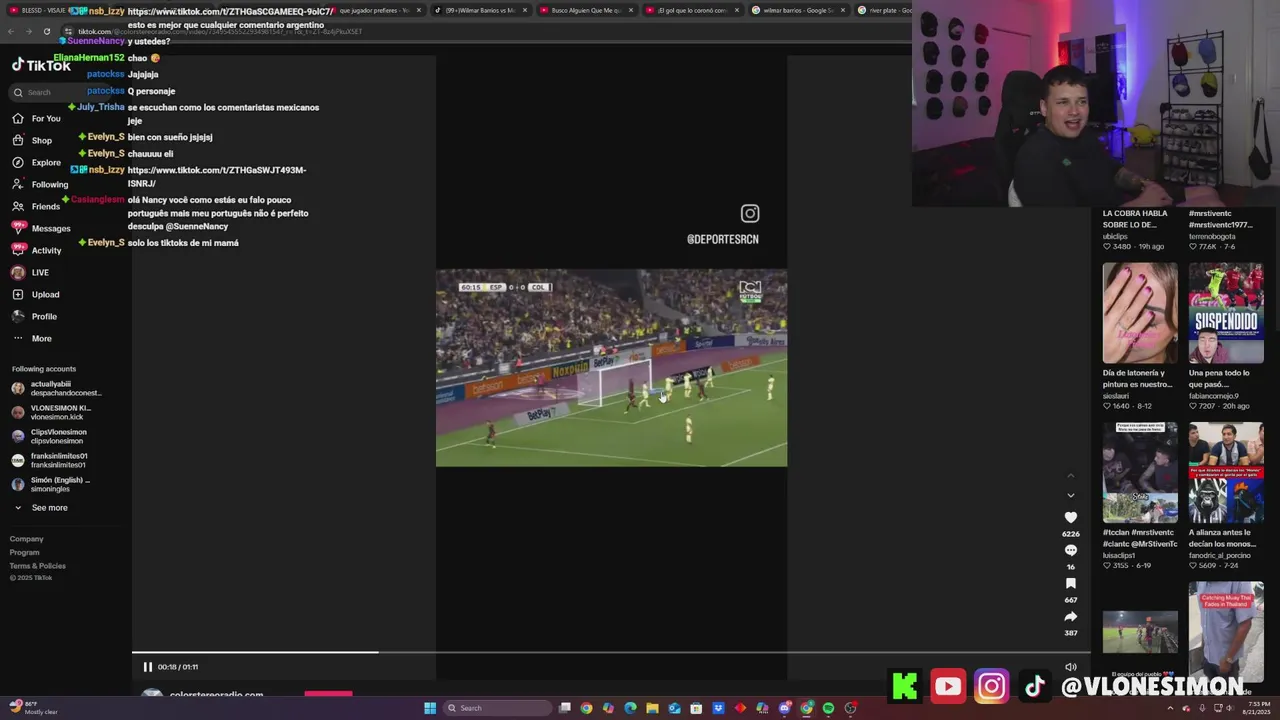1280x720 pixels.
Task: Open Task View from the taskbar
Action: click(564, 708)
